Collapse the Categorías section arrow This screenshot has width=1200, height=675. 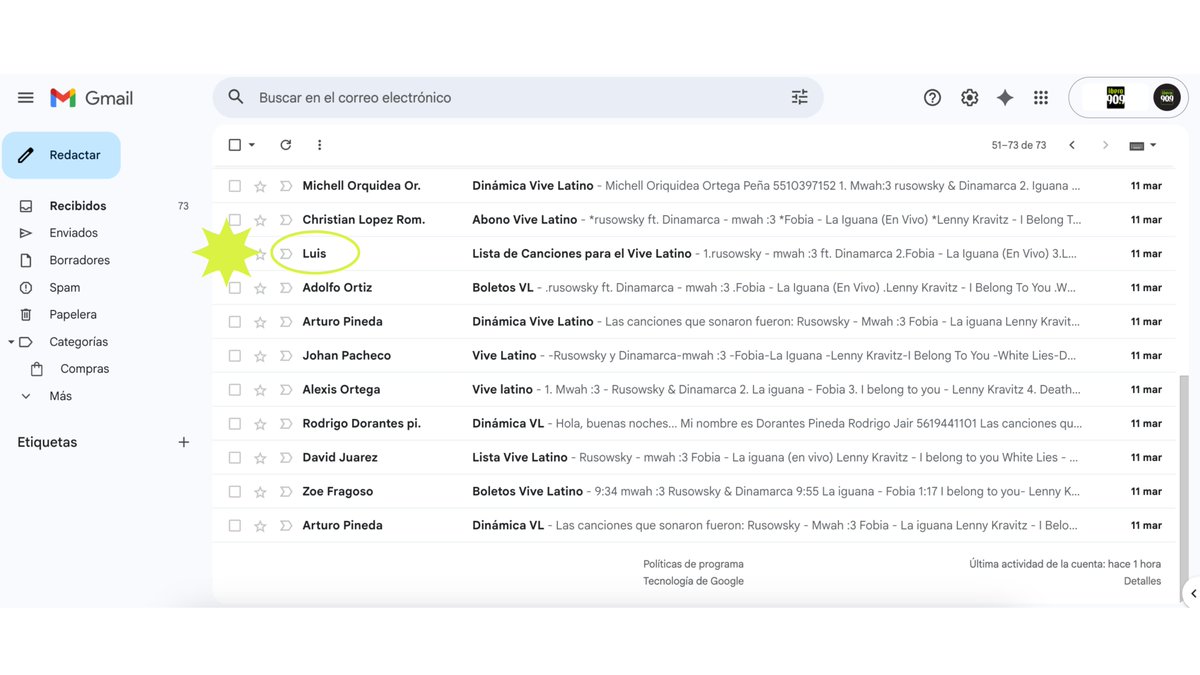point(11,342)
